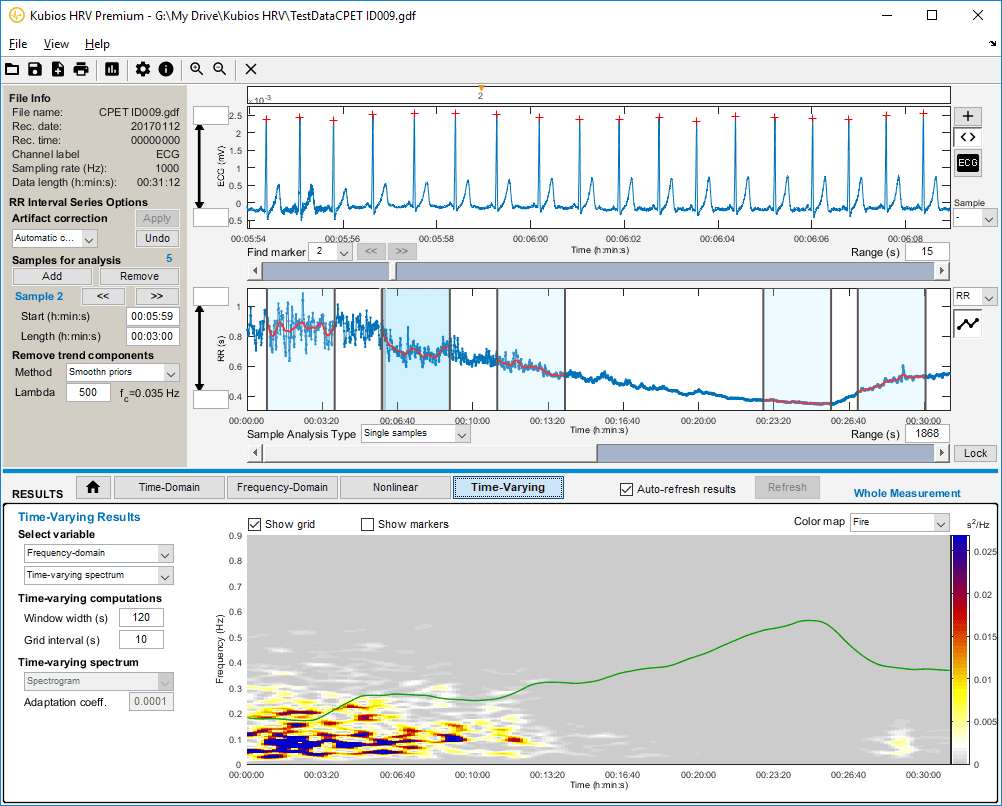This screenshot has height=806, width=1002.
Task: Click the Add sample button
Action: tap(52, 276)
